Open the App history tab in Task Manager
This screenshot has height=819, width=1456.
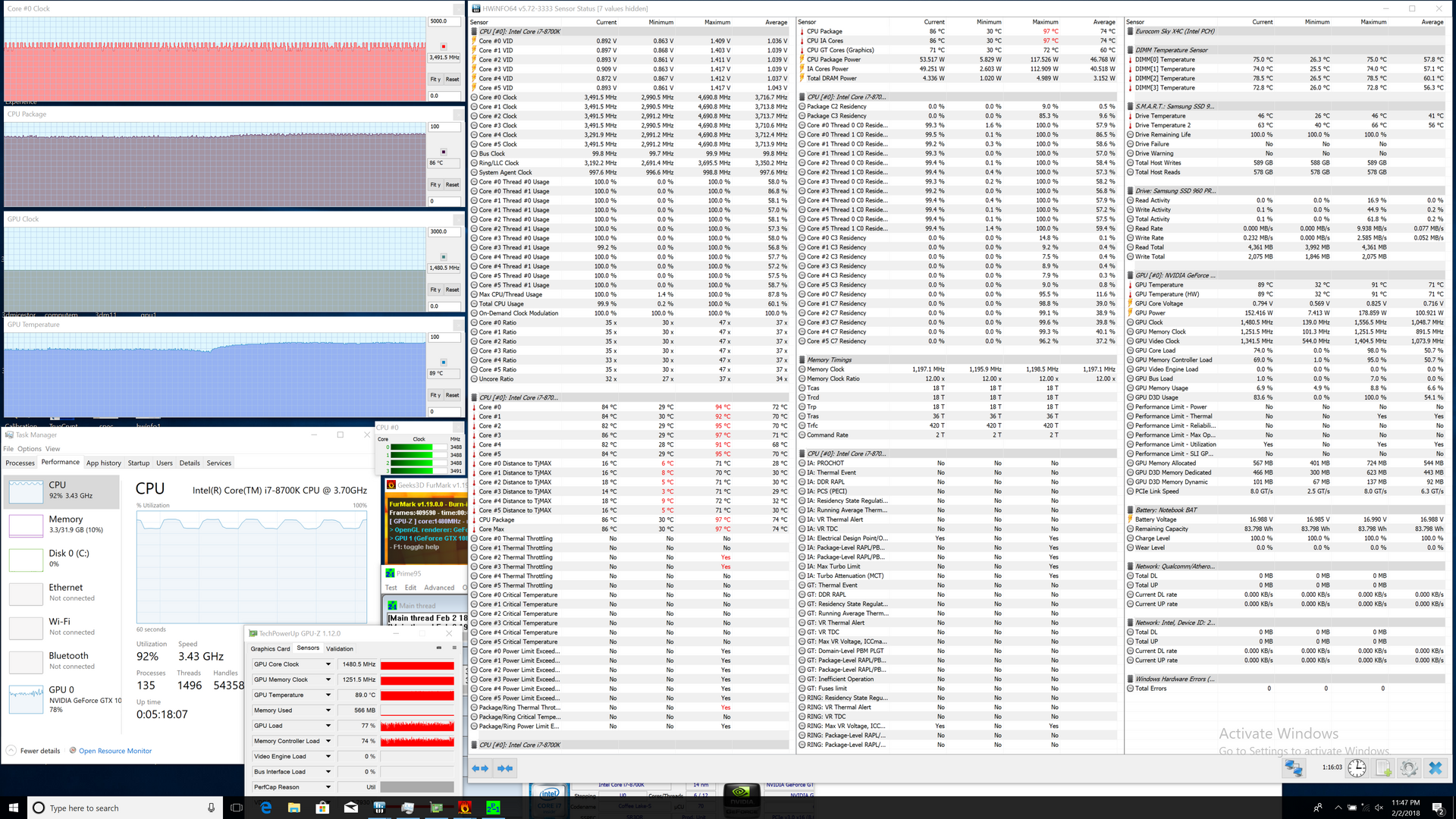click(103, 463)
